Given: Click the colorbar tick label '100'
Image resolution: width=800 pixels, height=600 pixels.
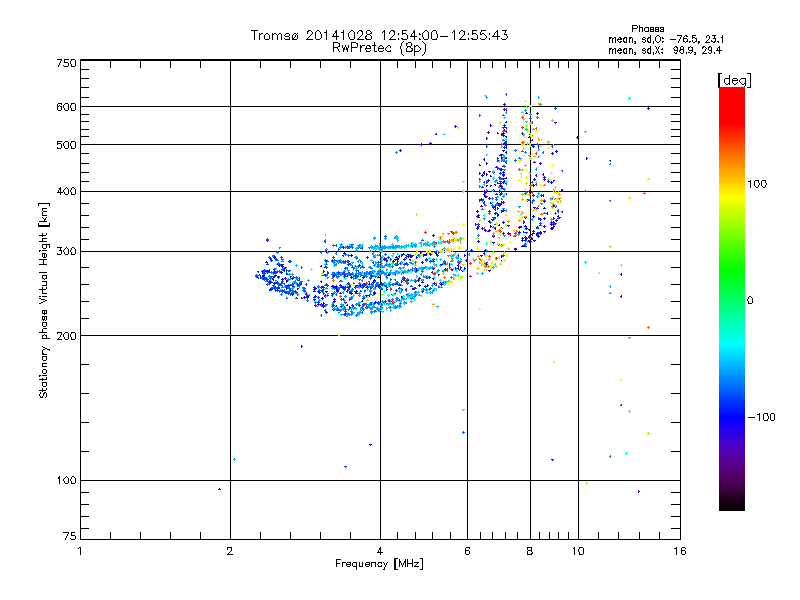Looking at the screenshot, I should click(x=757, y=184).
